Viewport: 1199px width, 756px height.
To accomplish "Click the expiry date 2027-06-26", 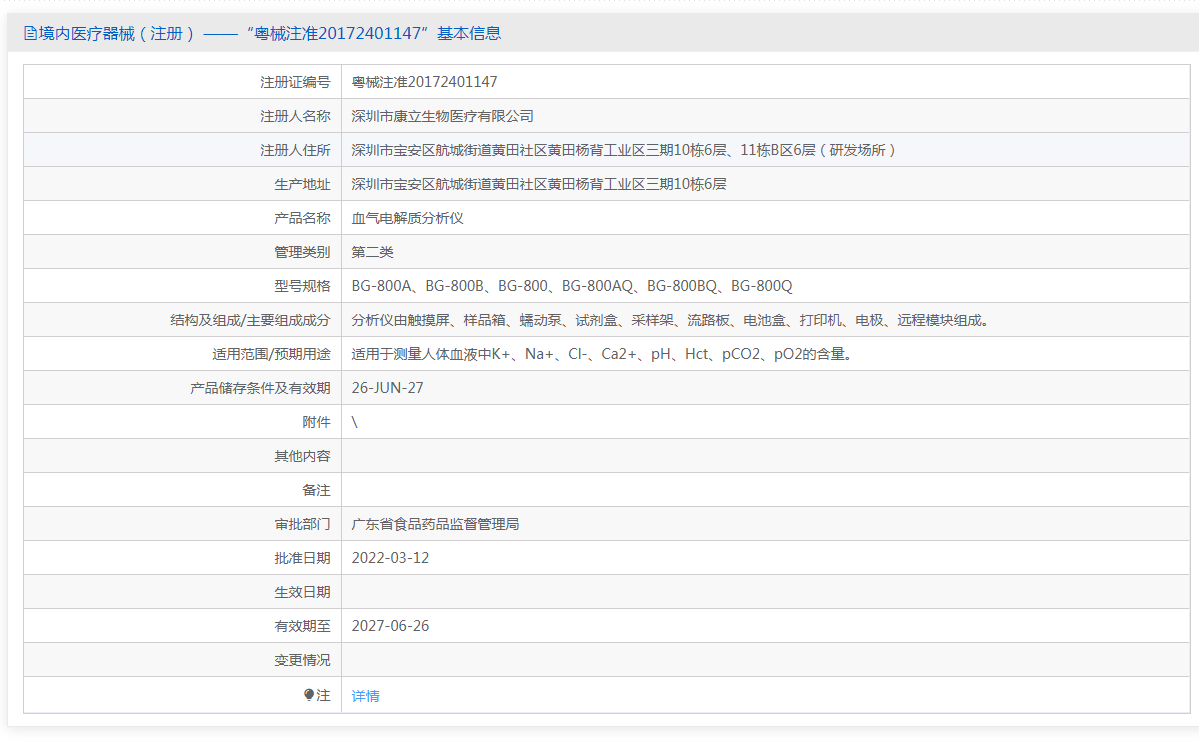I will tap(390, 626).
